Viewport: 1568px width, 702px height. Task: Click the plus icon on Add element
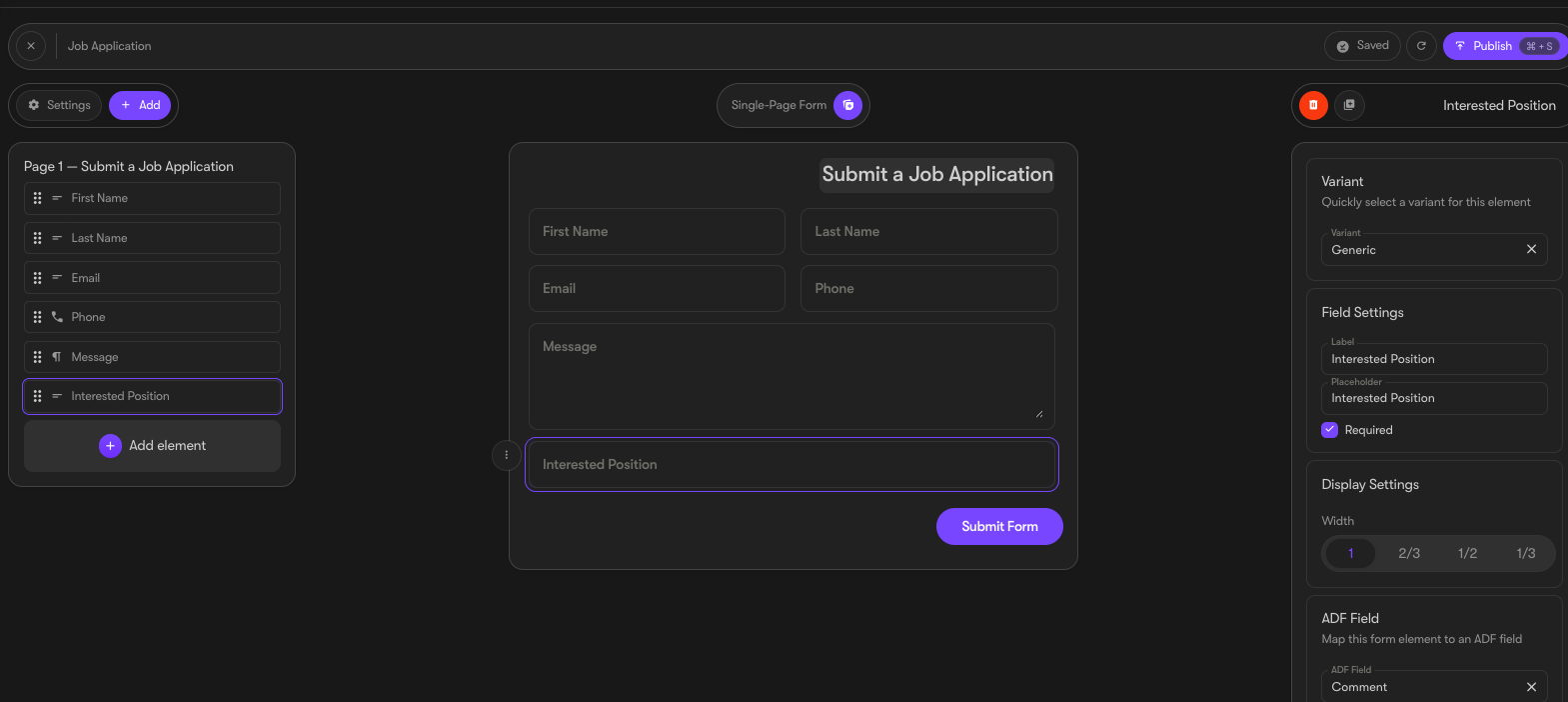[110, 446]
